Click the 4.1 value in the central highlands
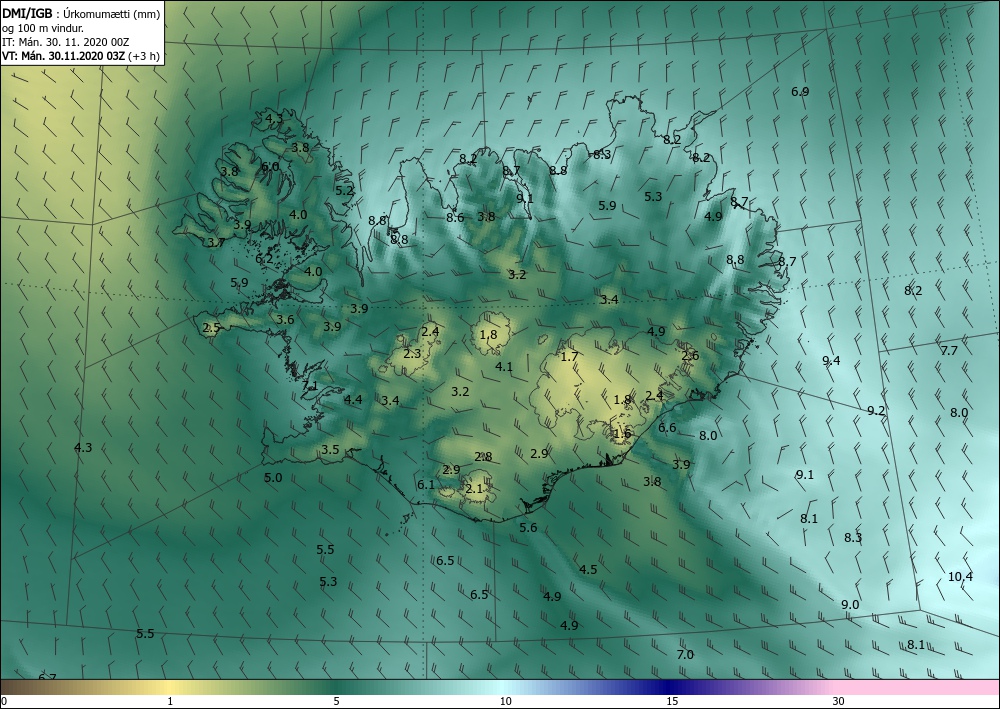This screenshot has width=1000, height=709. [x=504, y=366]
